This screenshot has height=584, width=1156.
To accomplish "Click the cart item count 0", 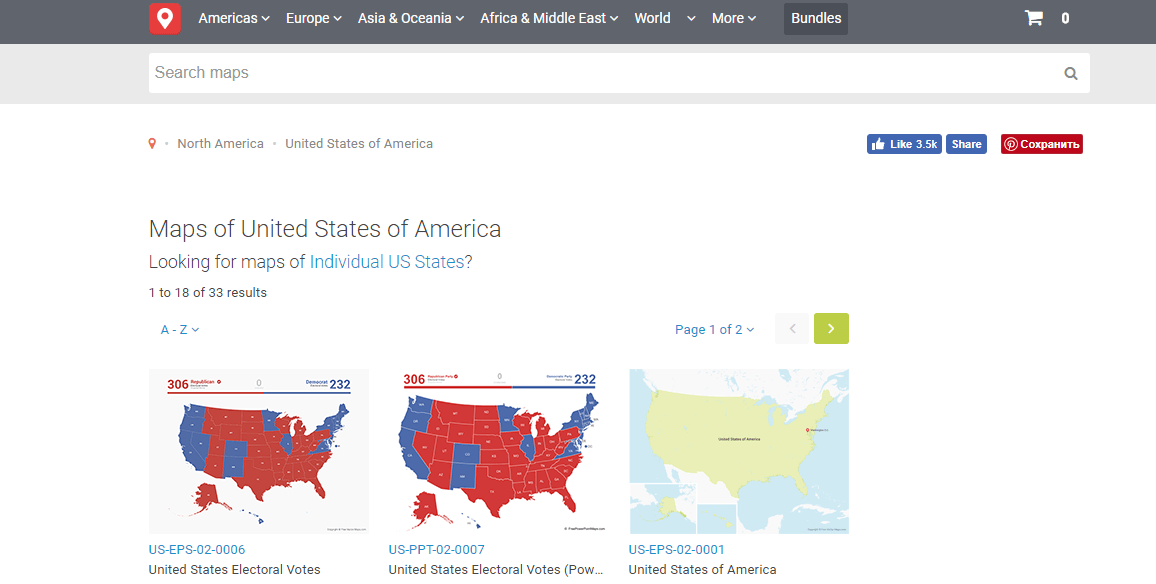I will click(1065, 18).
